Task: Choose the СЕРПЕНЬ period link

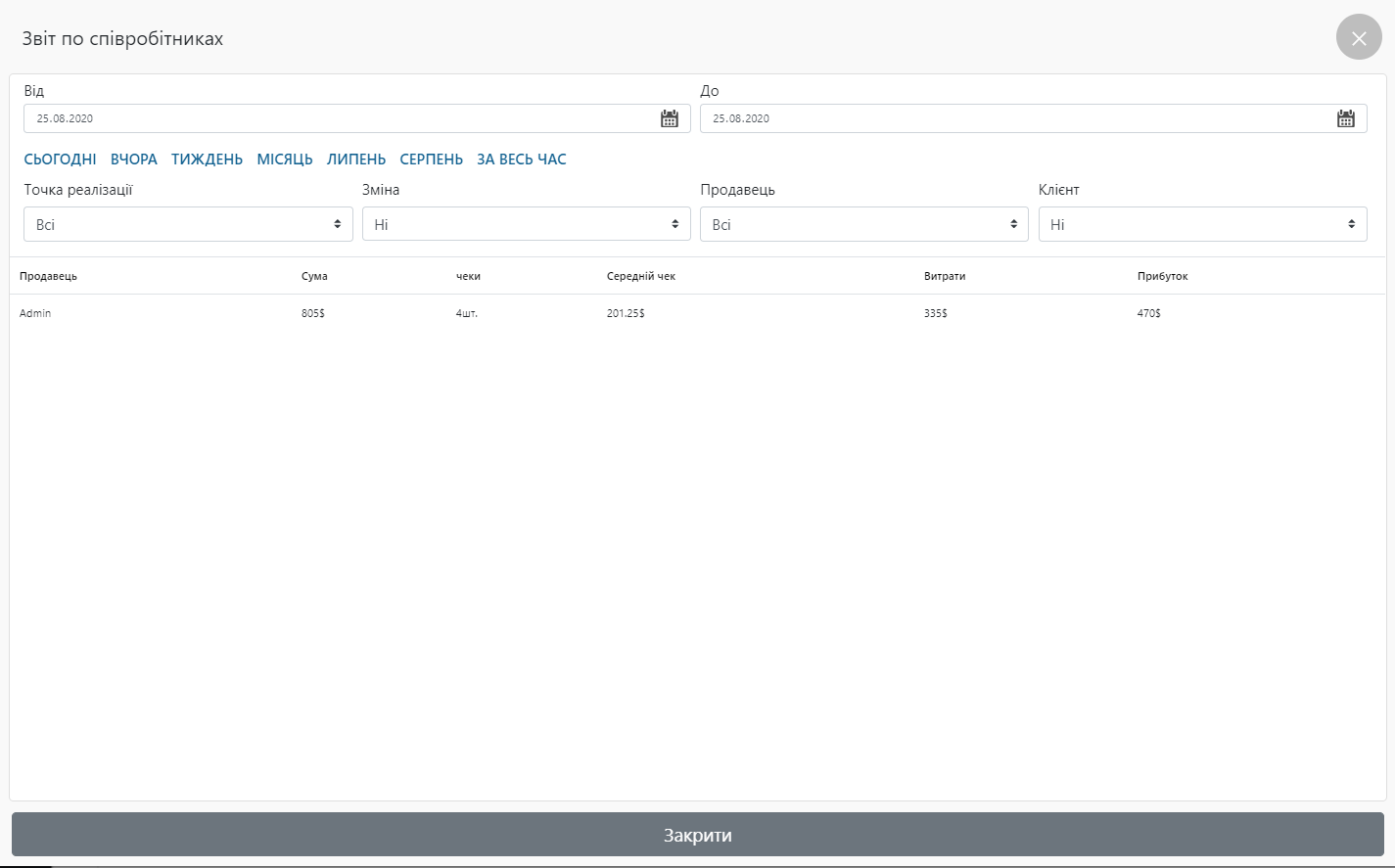Action: pos(431,160)
